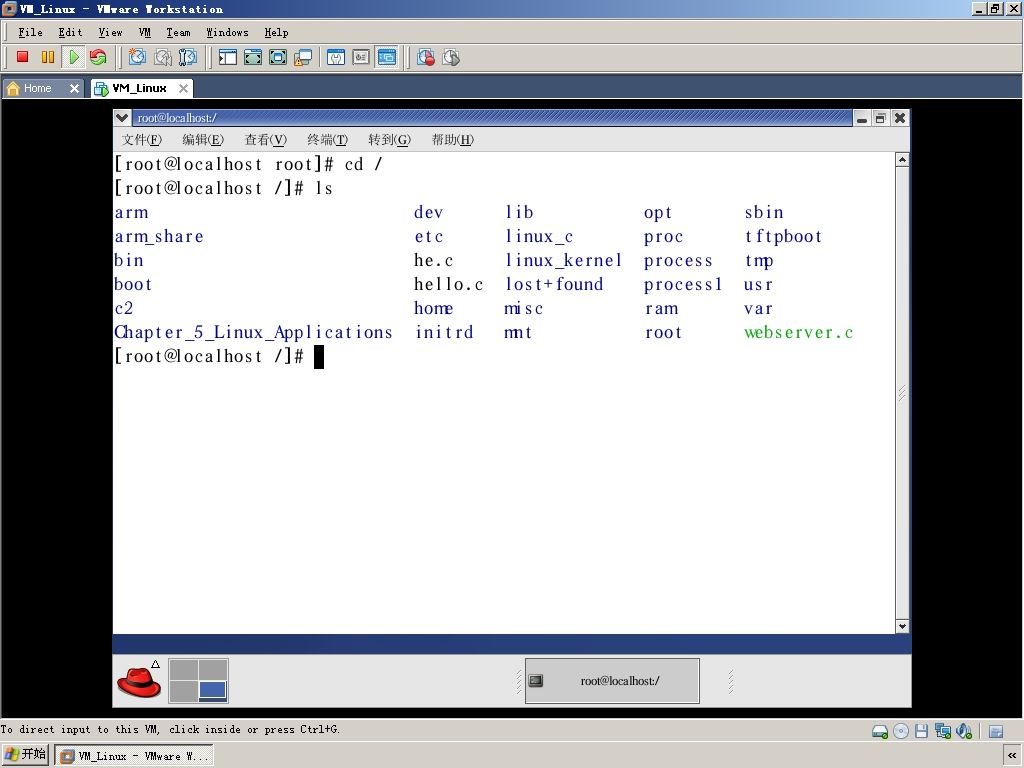The height and width of the screenshot is (768, 1024).
Task: Click the CD-ROM device status icon
Action: pos(901,731)
